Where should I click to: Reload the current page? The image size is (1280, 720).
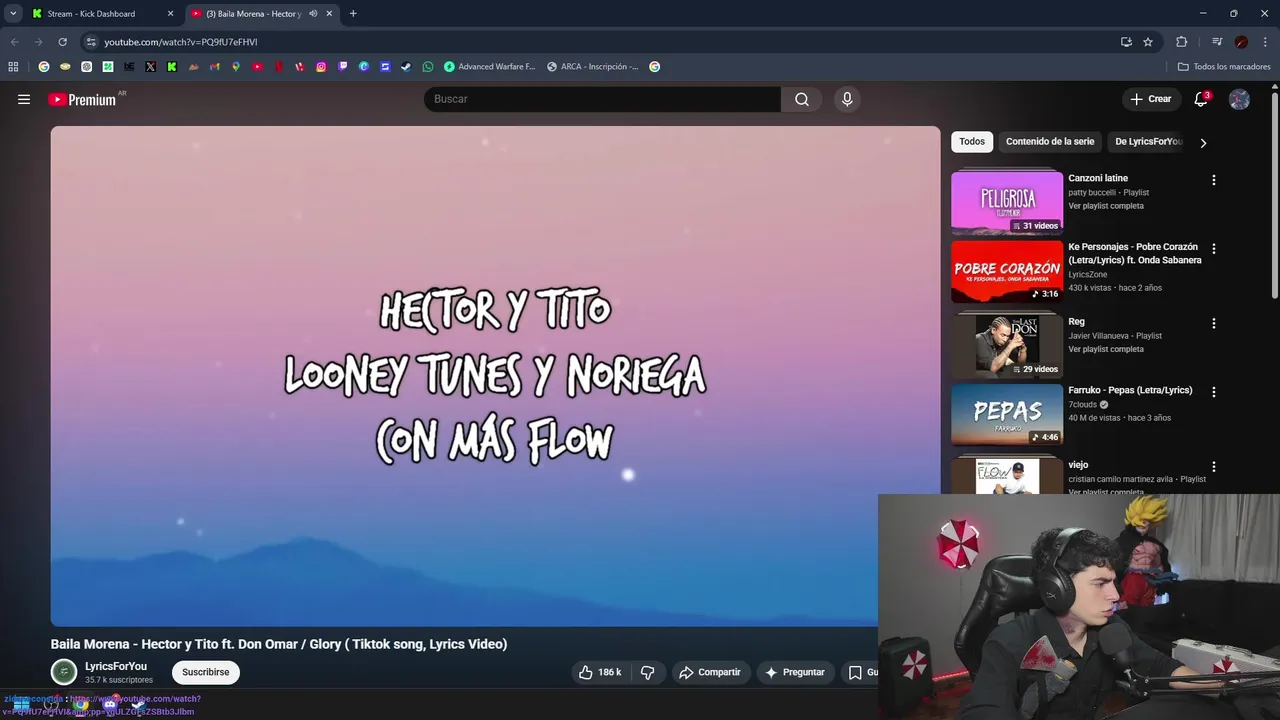pos(62,42)
